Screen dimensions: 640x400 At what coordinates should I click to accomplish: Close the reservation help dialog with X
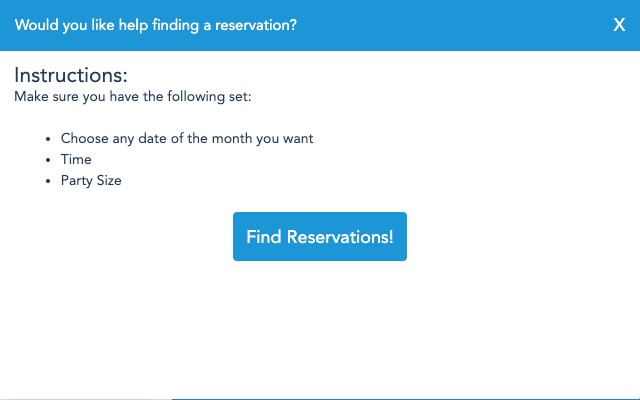coord(619,25)
